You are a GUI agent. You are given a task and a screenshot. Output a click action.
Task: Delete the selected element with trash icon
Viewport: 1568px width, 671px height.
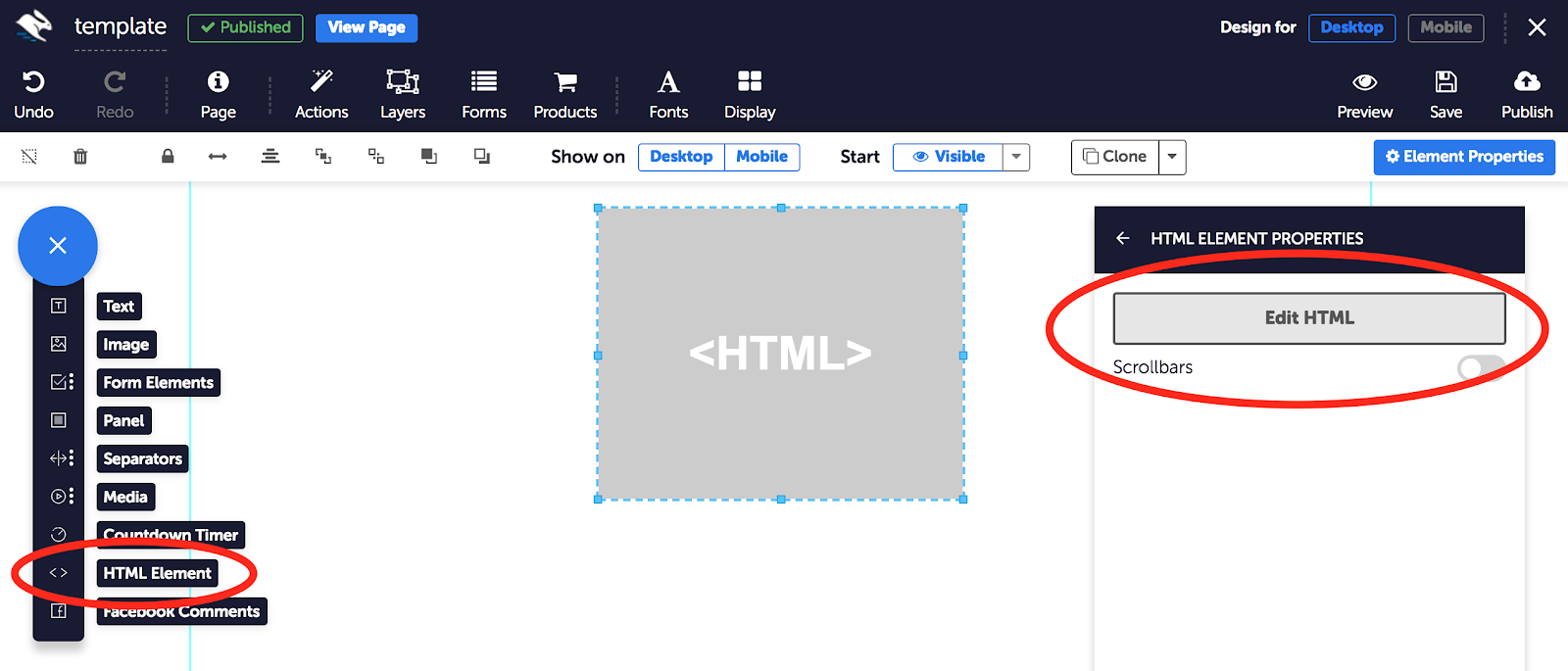(80, 157)
